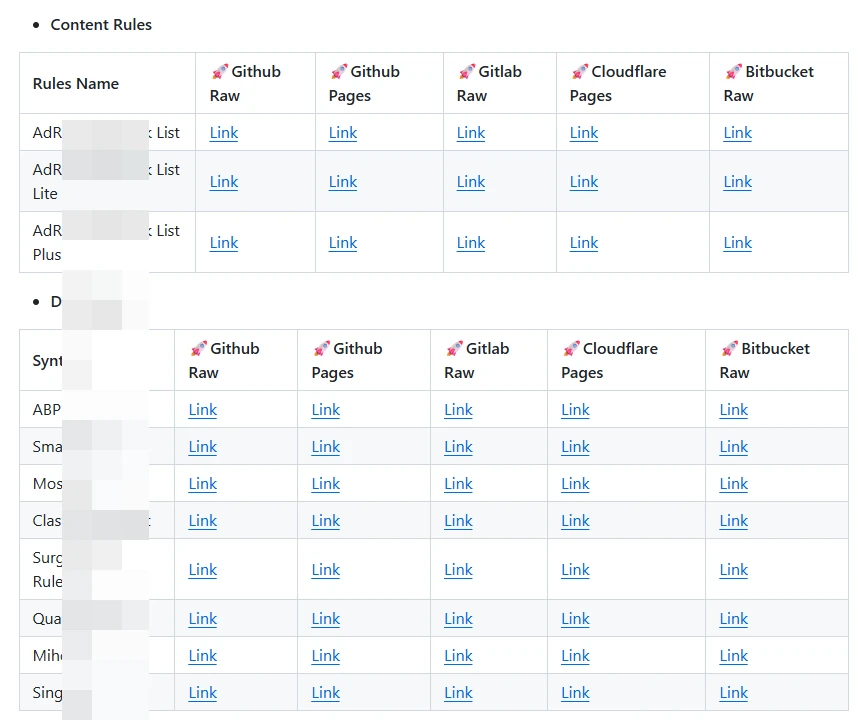Open the Bitbucket Raw link in the Surg row
This screenshot has height=723, width=858.
click(x=733, y=570)
